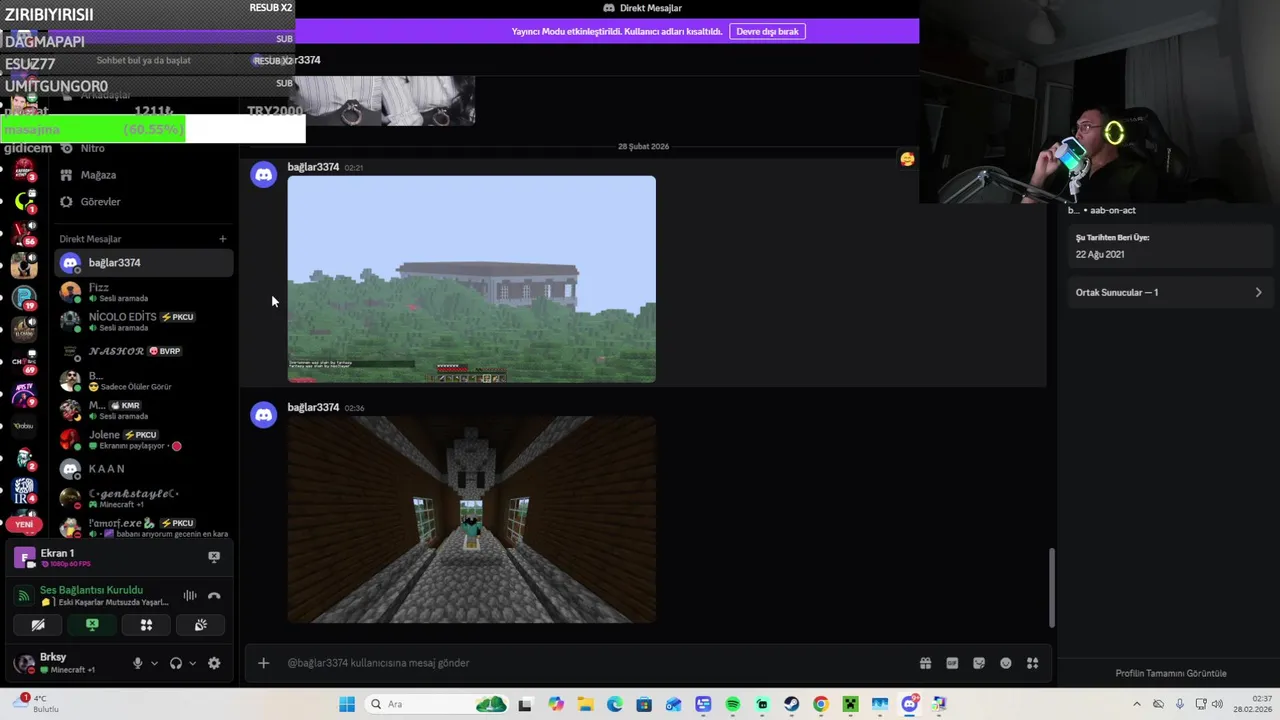This screenshot has width=1280, height=720.
Task: Open the sticker picker
Action: (979, 663)
